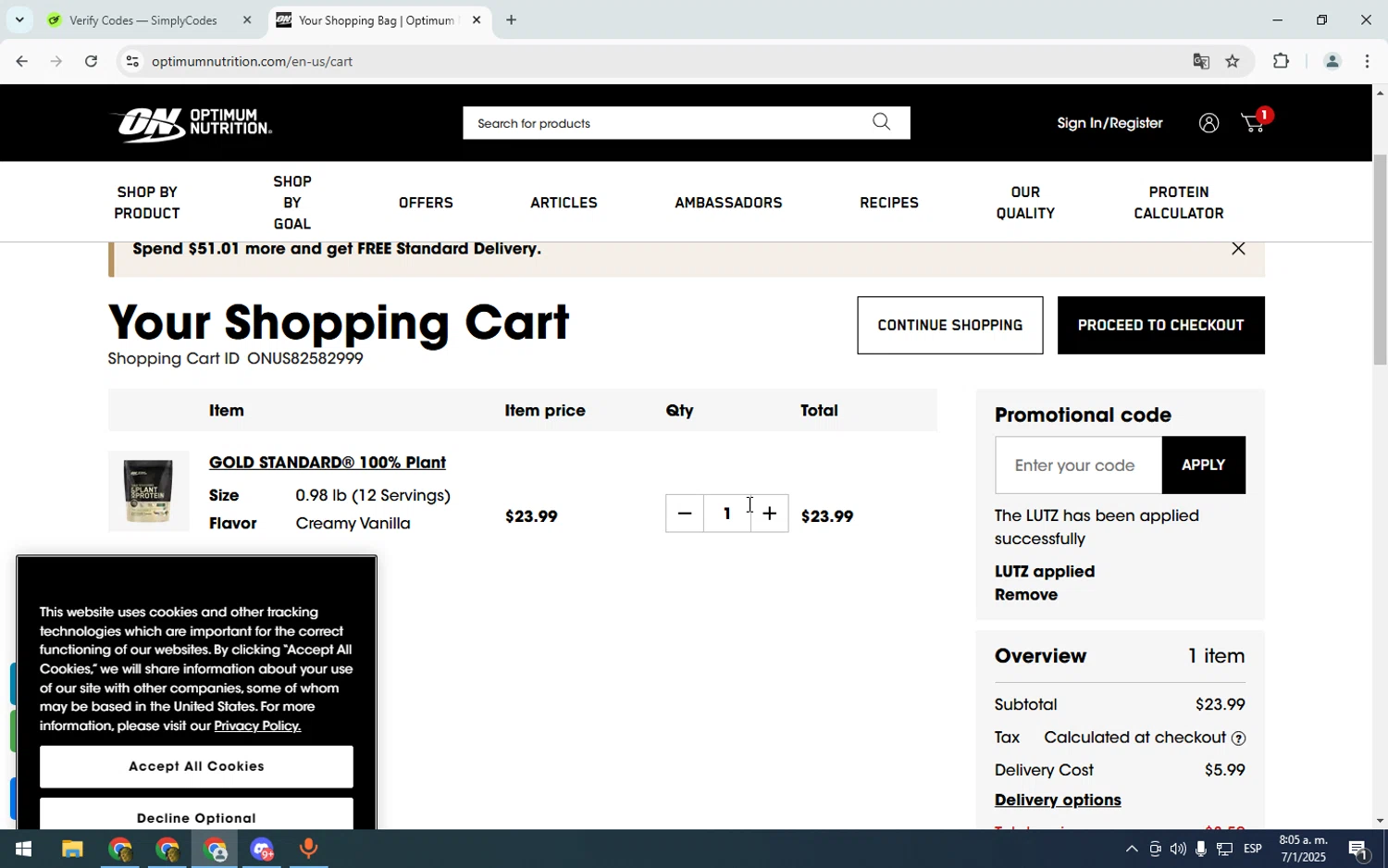Click the translate page icon
Image resolution: width=1388 pixels, height=868 pixels.
coord(1201,61)
